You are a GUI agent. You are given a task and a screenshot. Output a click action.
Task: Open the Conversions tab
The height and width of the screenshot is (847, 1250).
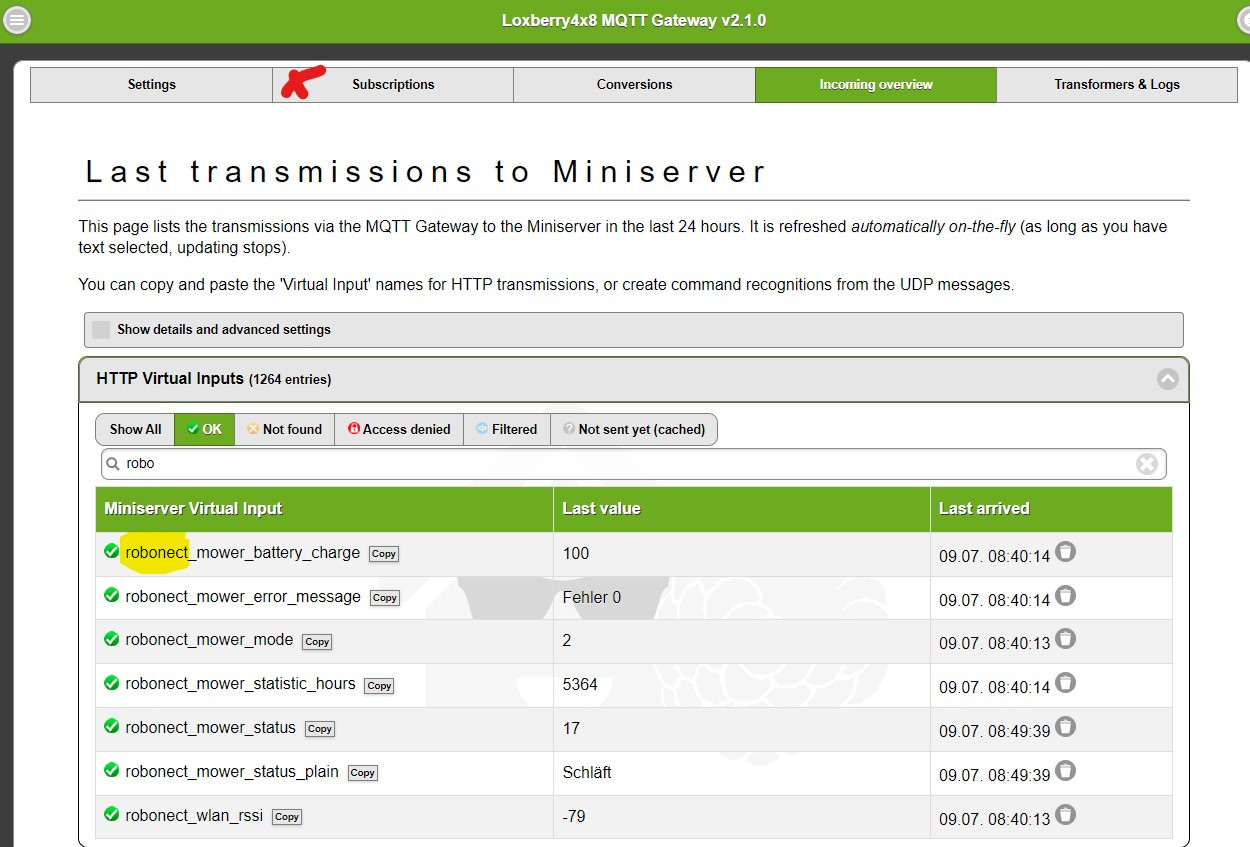click(x=634, y=84)
